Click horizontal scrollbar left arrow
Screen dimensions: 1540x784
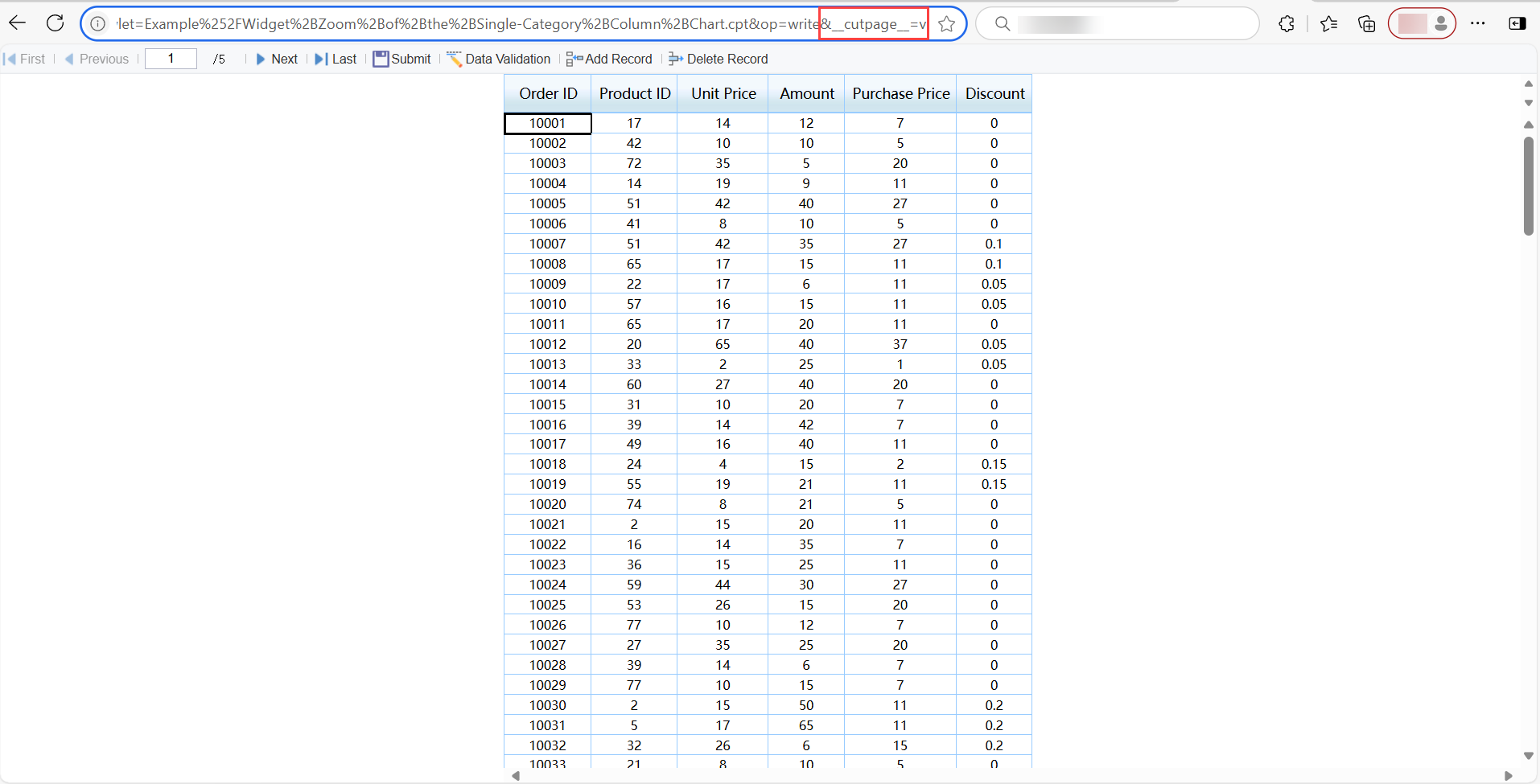[x=516, y=776]
